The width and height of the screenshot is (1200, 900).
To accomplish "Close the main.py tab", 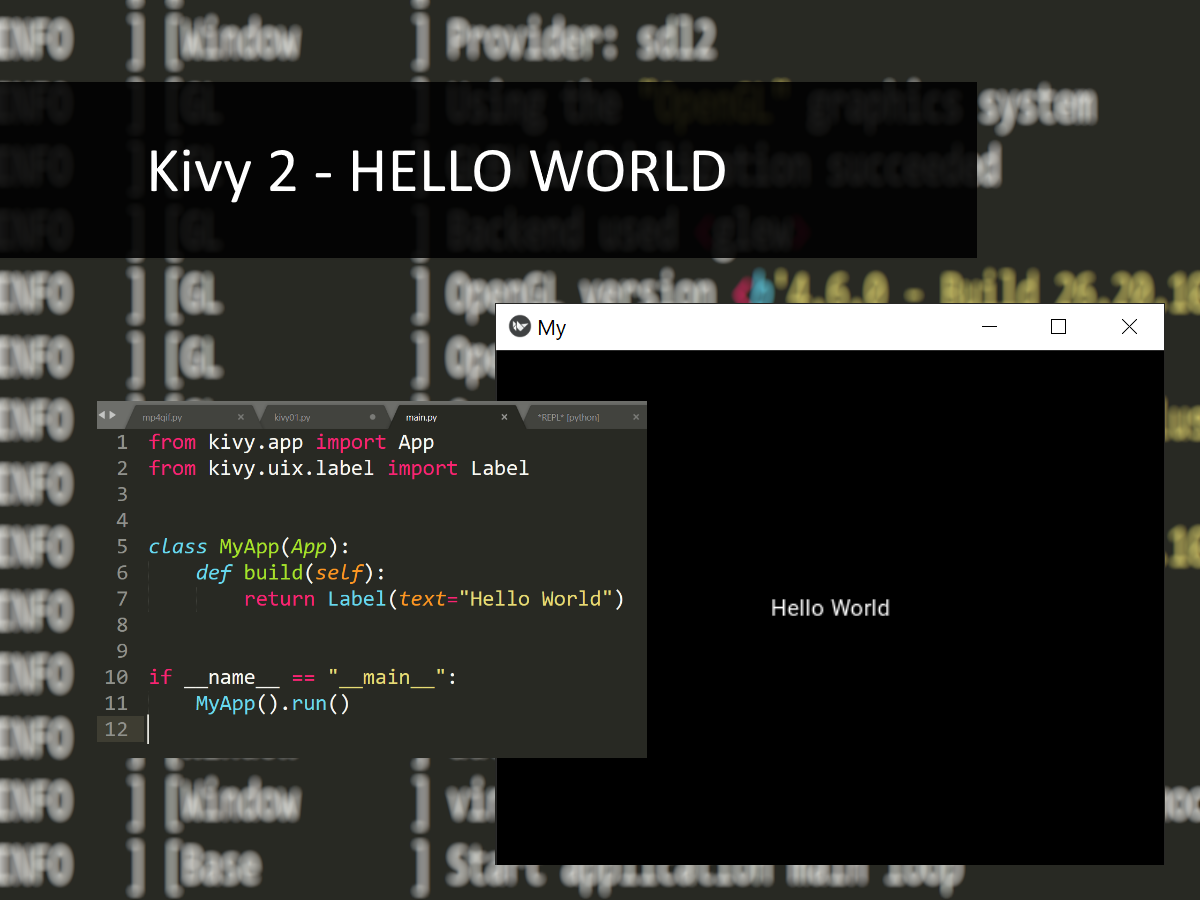I will click(x=504, y=416).
